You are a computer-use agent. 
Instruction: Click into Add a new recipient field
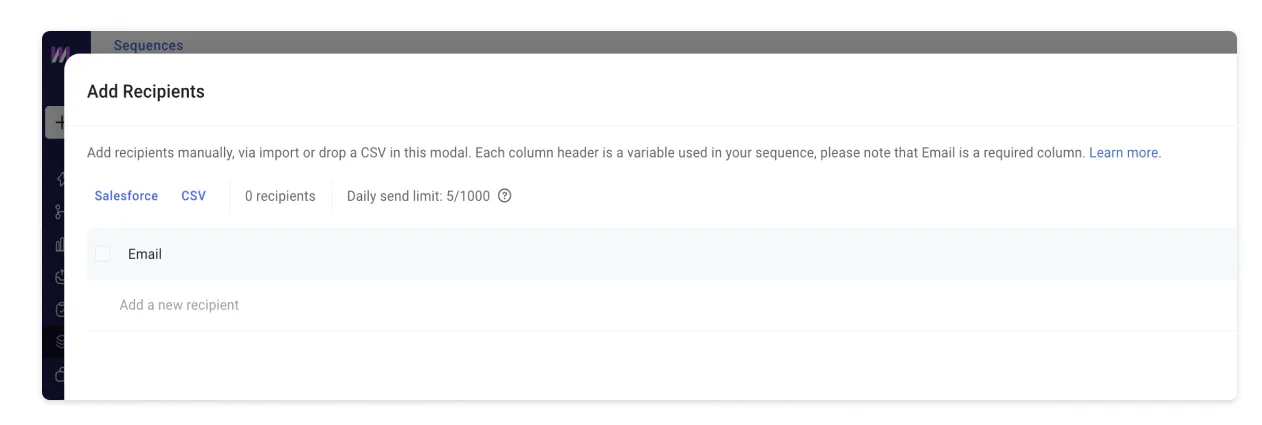(x=662, y=305)
